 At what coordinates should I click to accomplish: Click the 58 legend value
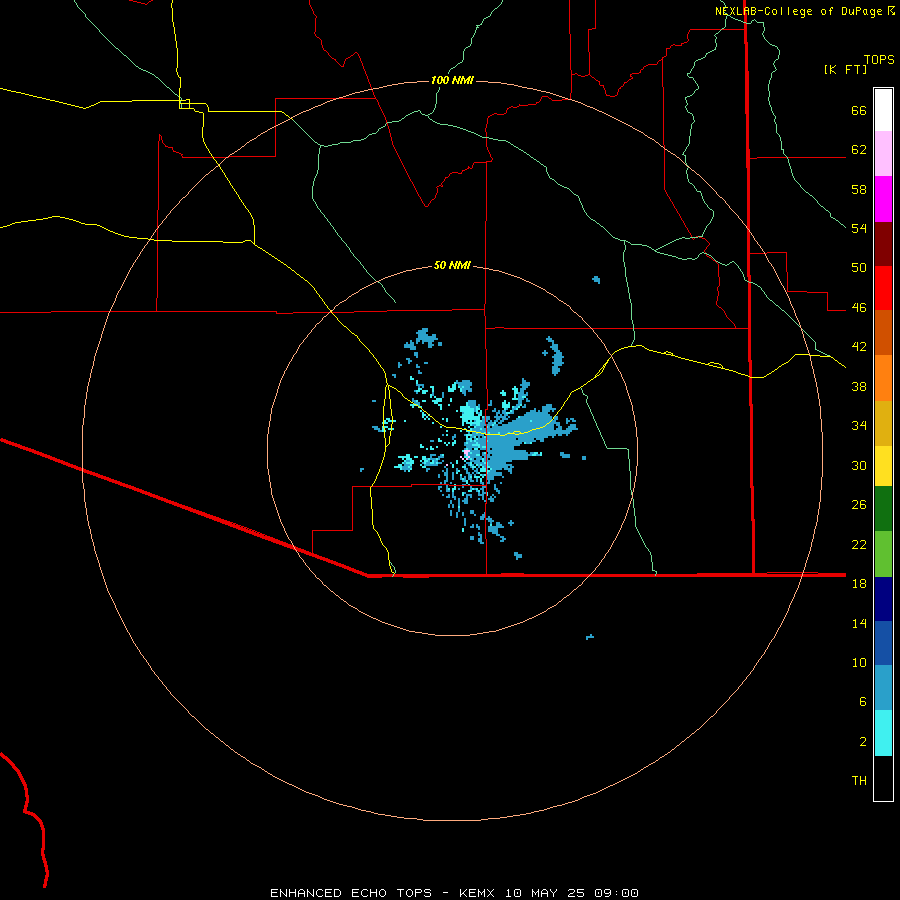point(859,189)
